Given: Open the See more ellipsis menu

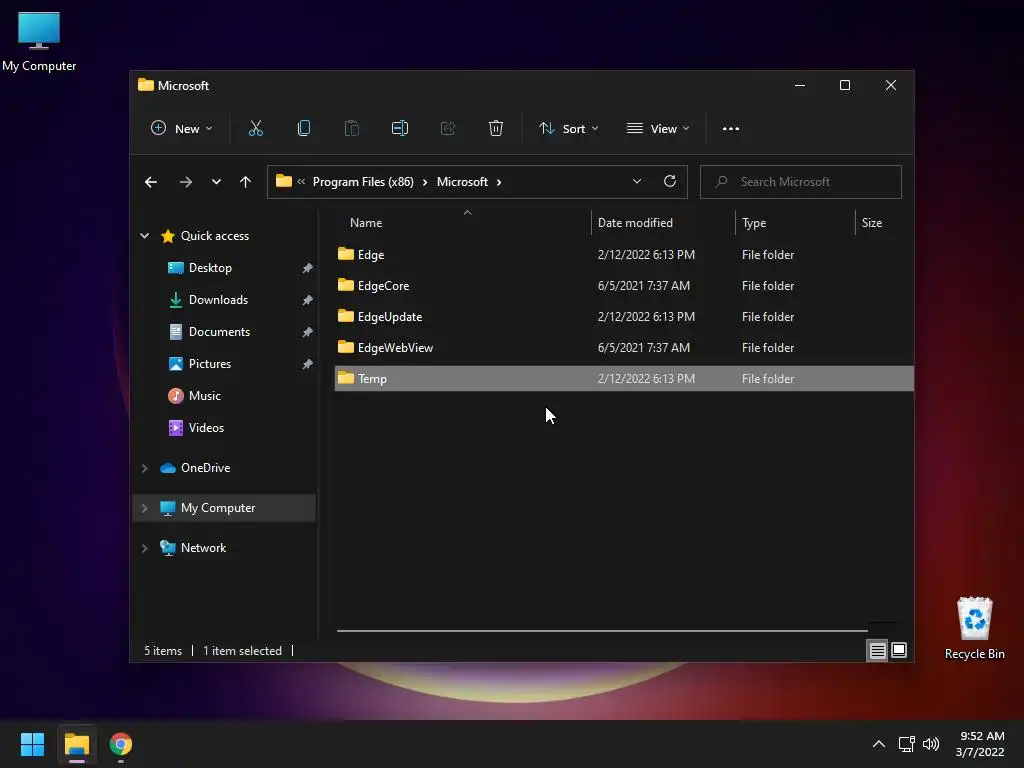Looking at the screenshot, I should [731, 129].
